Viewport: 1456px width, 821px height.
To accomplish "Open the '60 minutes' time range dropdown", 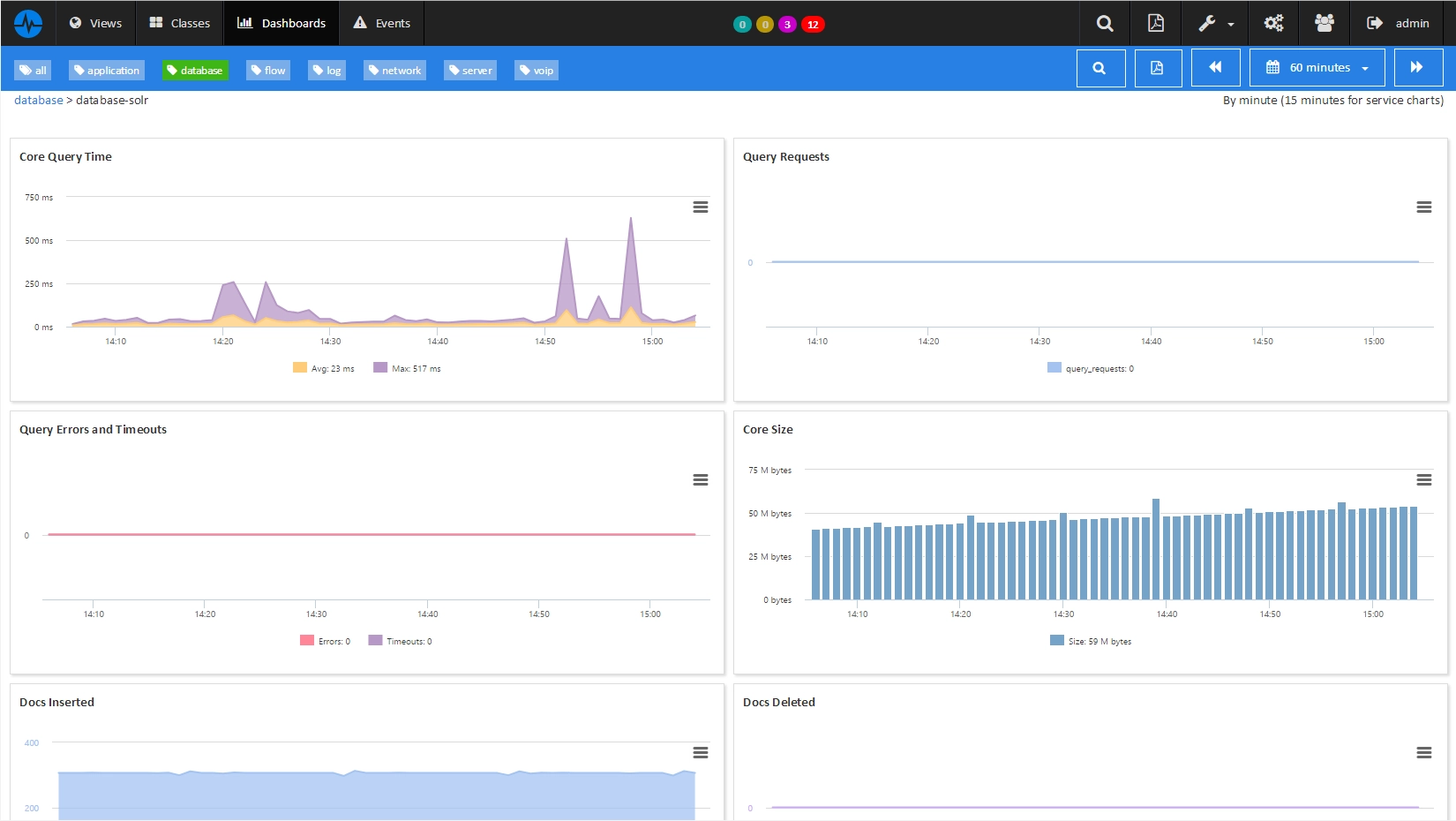I will [x=1317, y=68].
